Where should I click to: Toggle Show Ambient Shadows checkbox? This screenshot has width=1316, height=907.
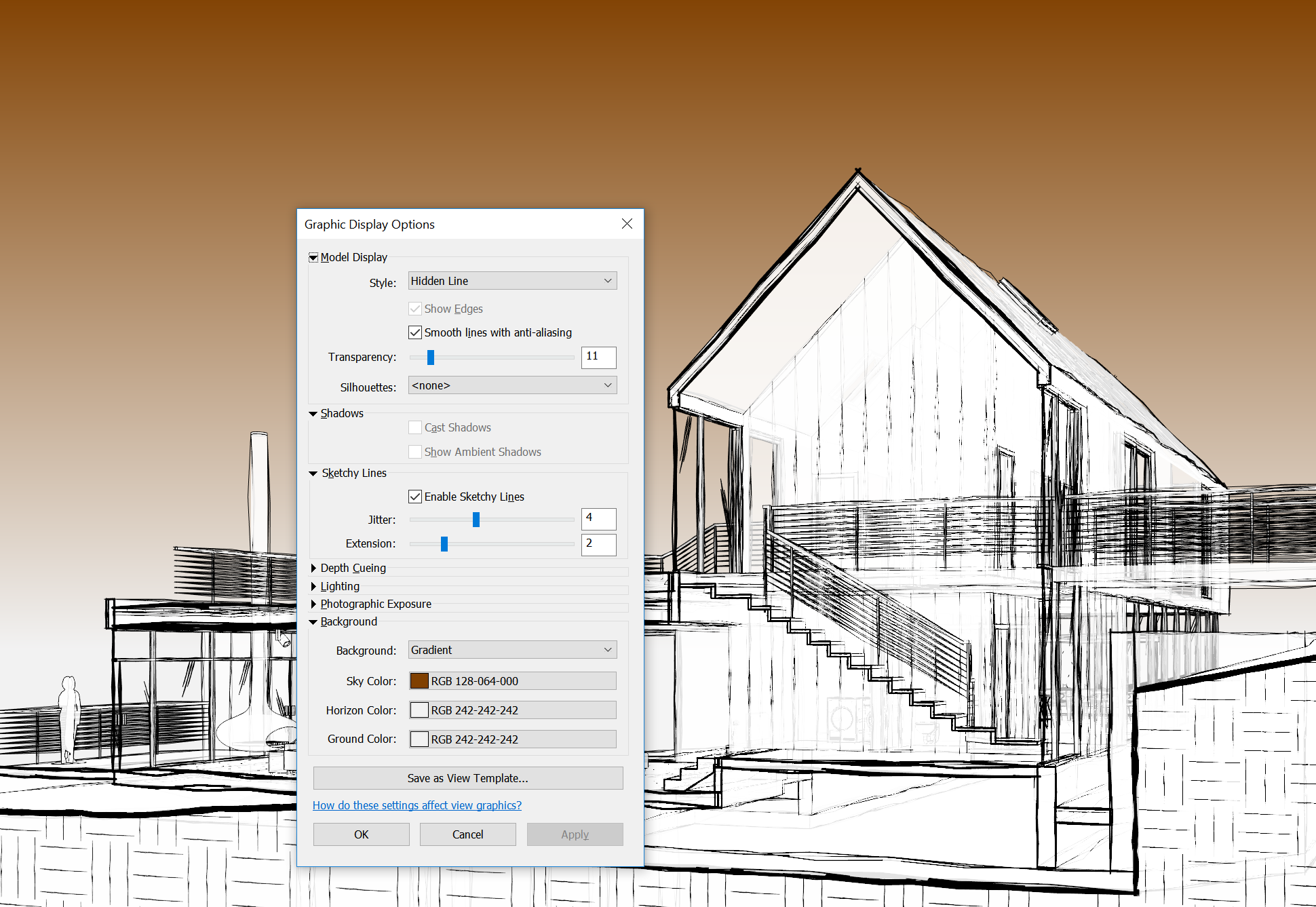tap(414, 453)
